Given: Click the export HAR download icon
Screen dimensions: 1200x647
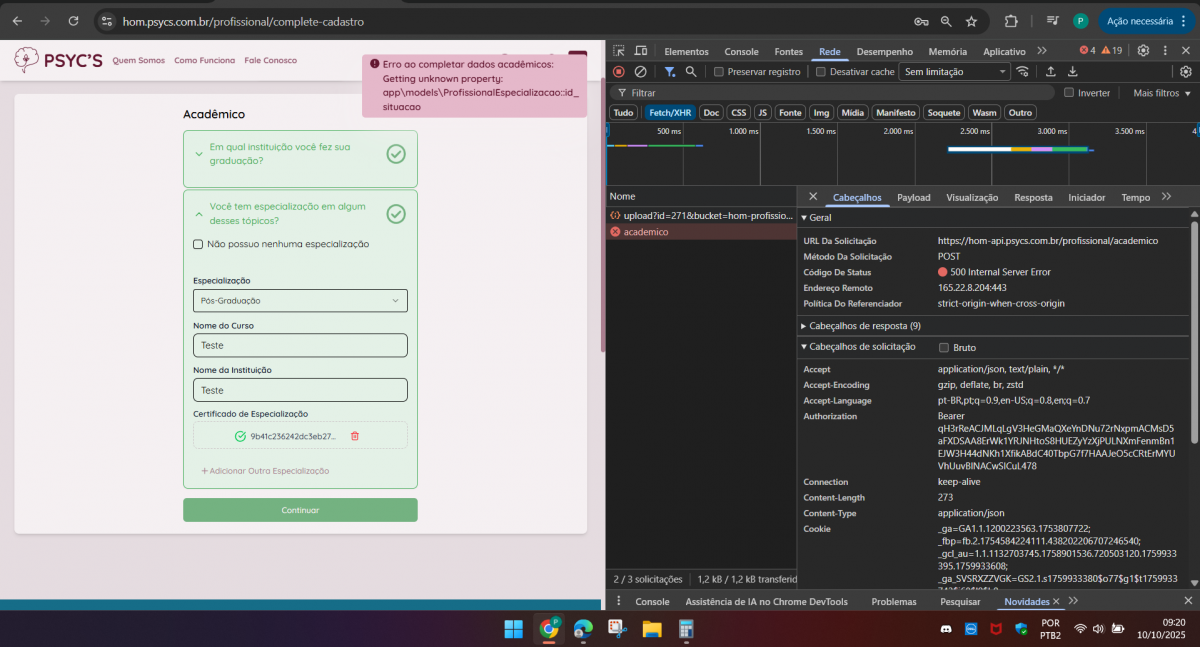Looking at the screenshot, I should click(x=1073, y=72).
